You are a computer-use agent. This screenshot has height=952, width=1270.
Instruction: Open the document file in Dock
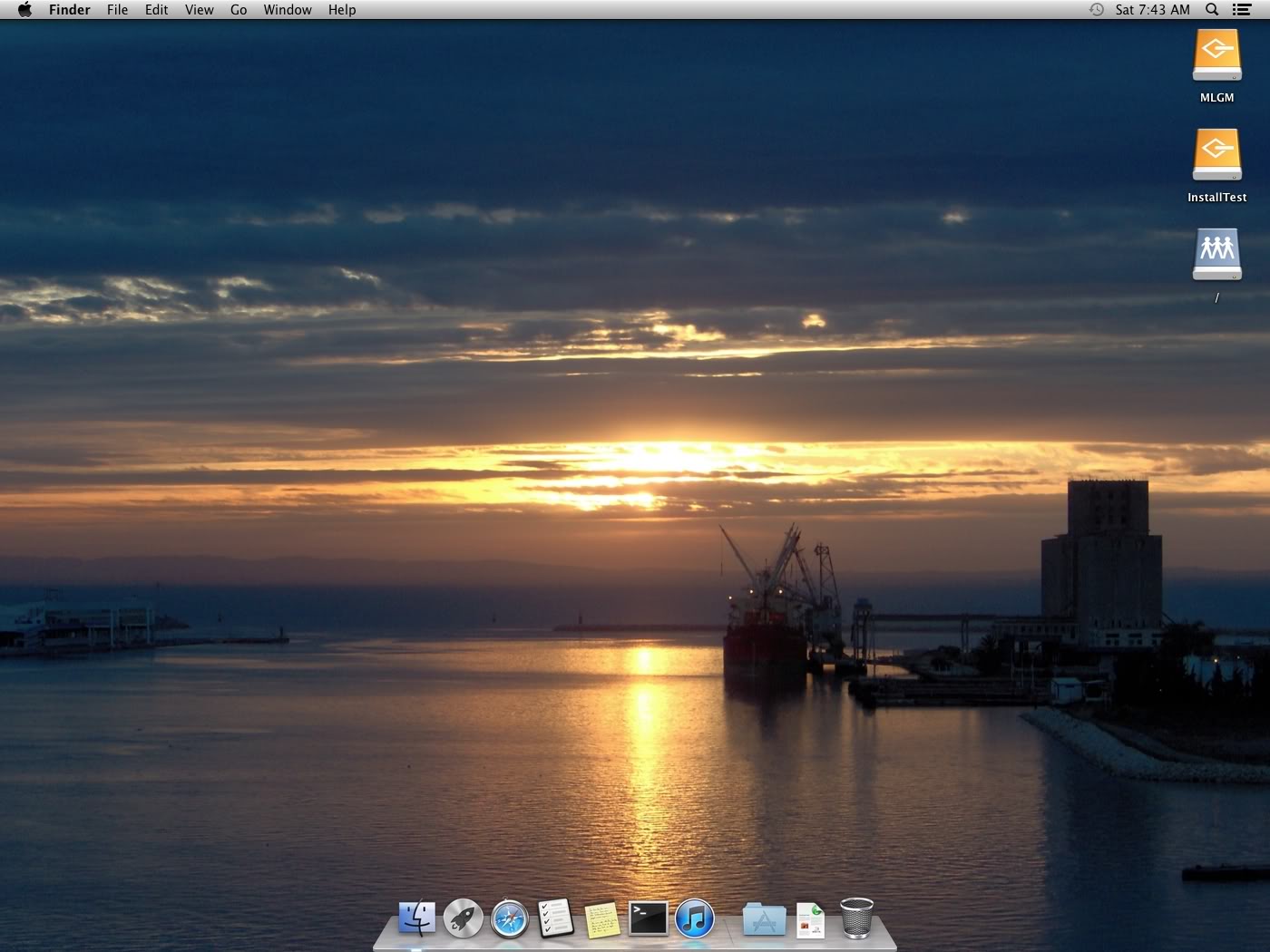coord(810,919)
